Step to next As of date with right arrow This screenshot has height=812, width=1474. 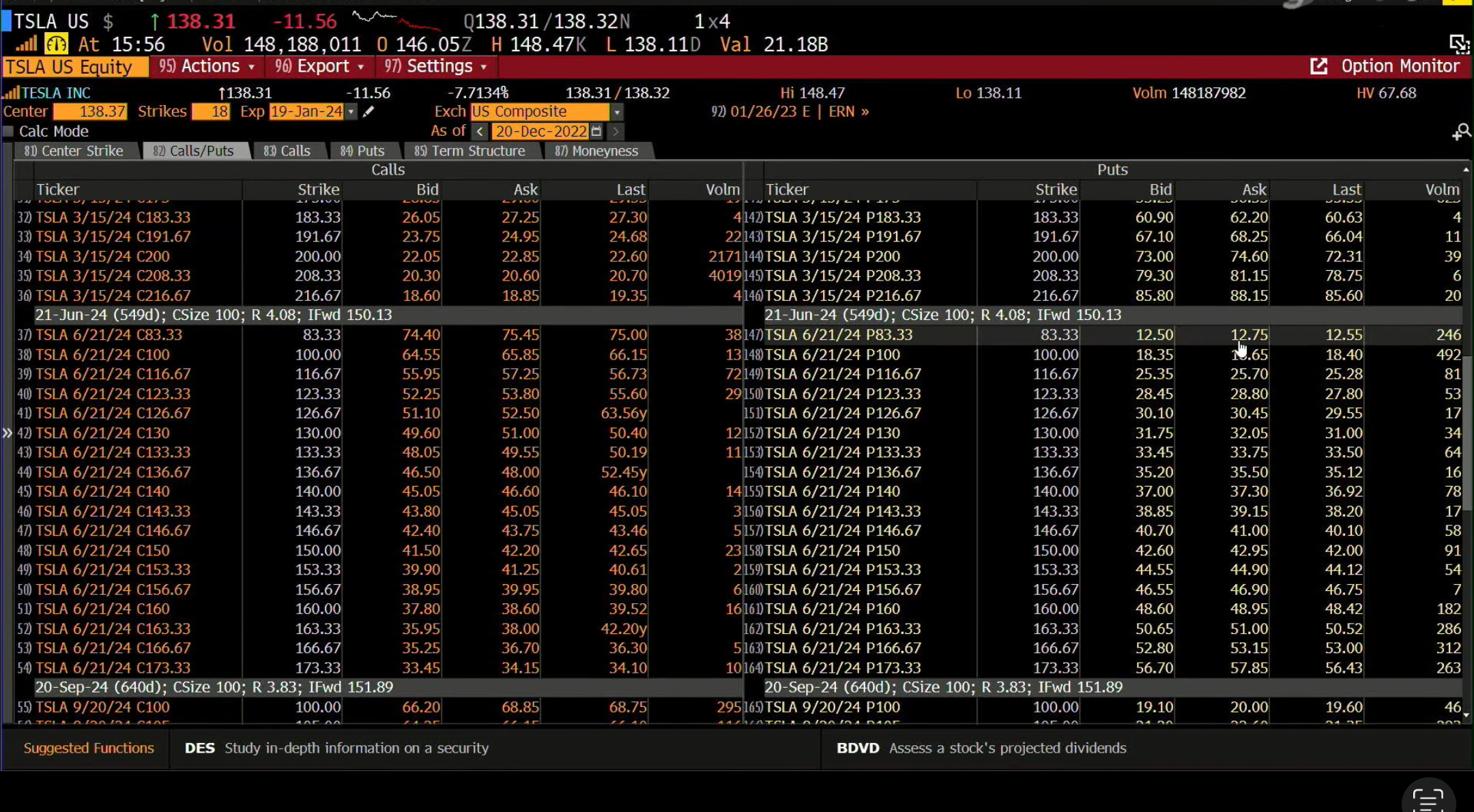(x=616, y=131)
